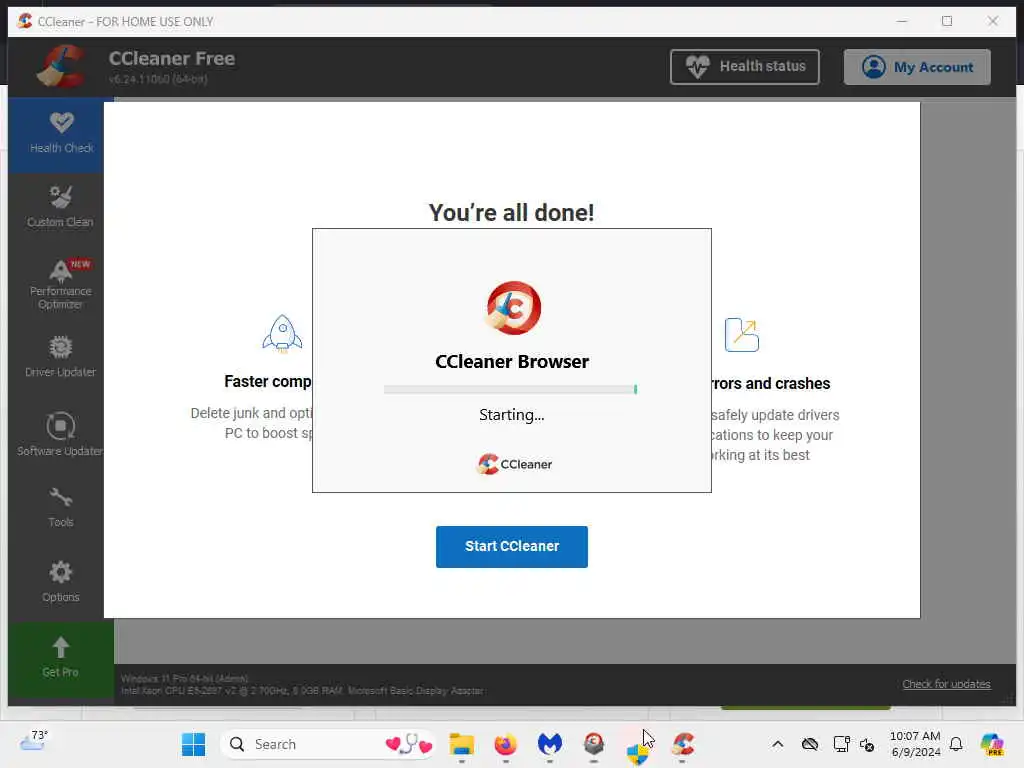Open the Tools section
The height and width of the screenshot is (768, 1024).
[60, 507]
